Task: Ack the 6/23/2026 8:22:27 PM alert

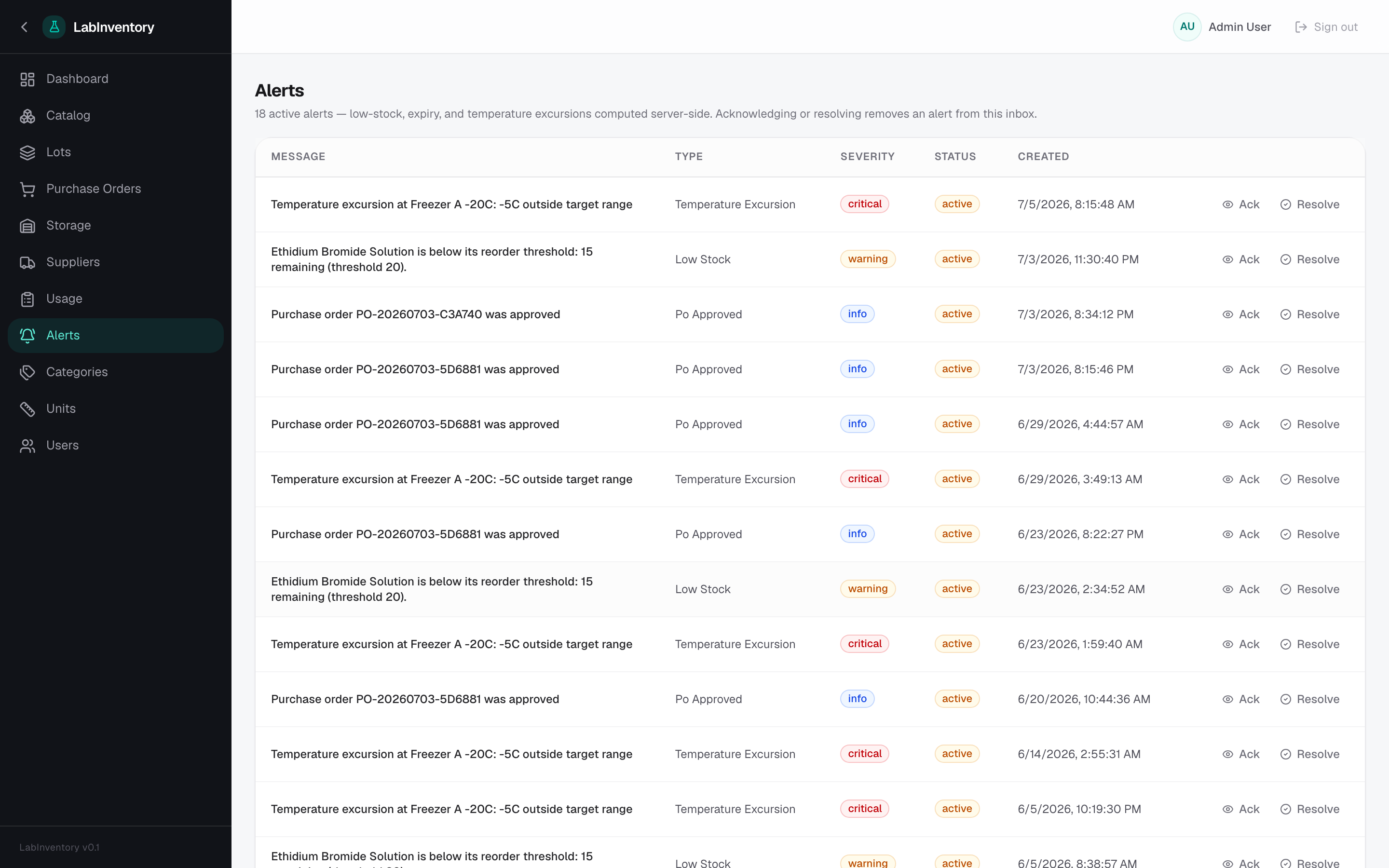Action: point(1240,534)
